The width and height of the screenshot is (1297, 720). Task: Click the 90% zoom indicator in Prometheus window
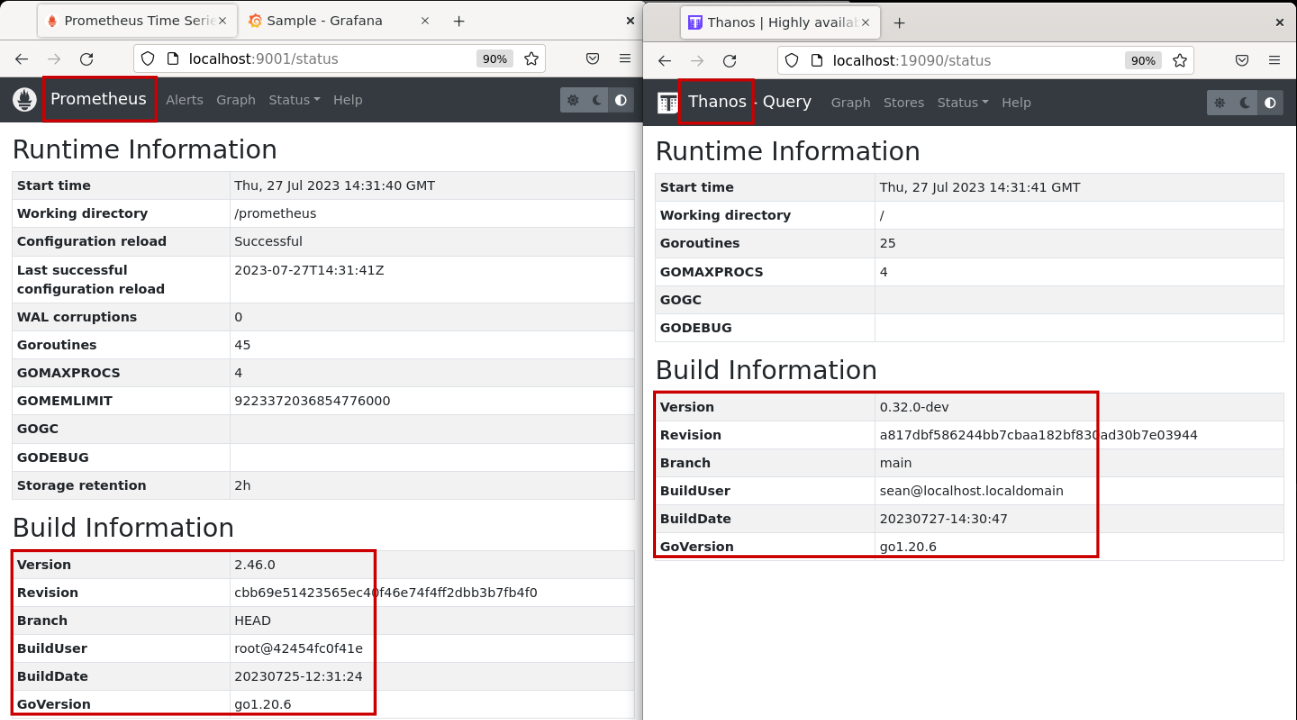[x=495, y=59]
